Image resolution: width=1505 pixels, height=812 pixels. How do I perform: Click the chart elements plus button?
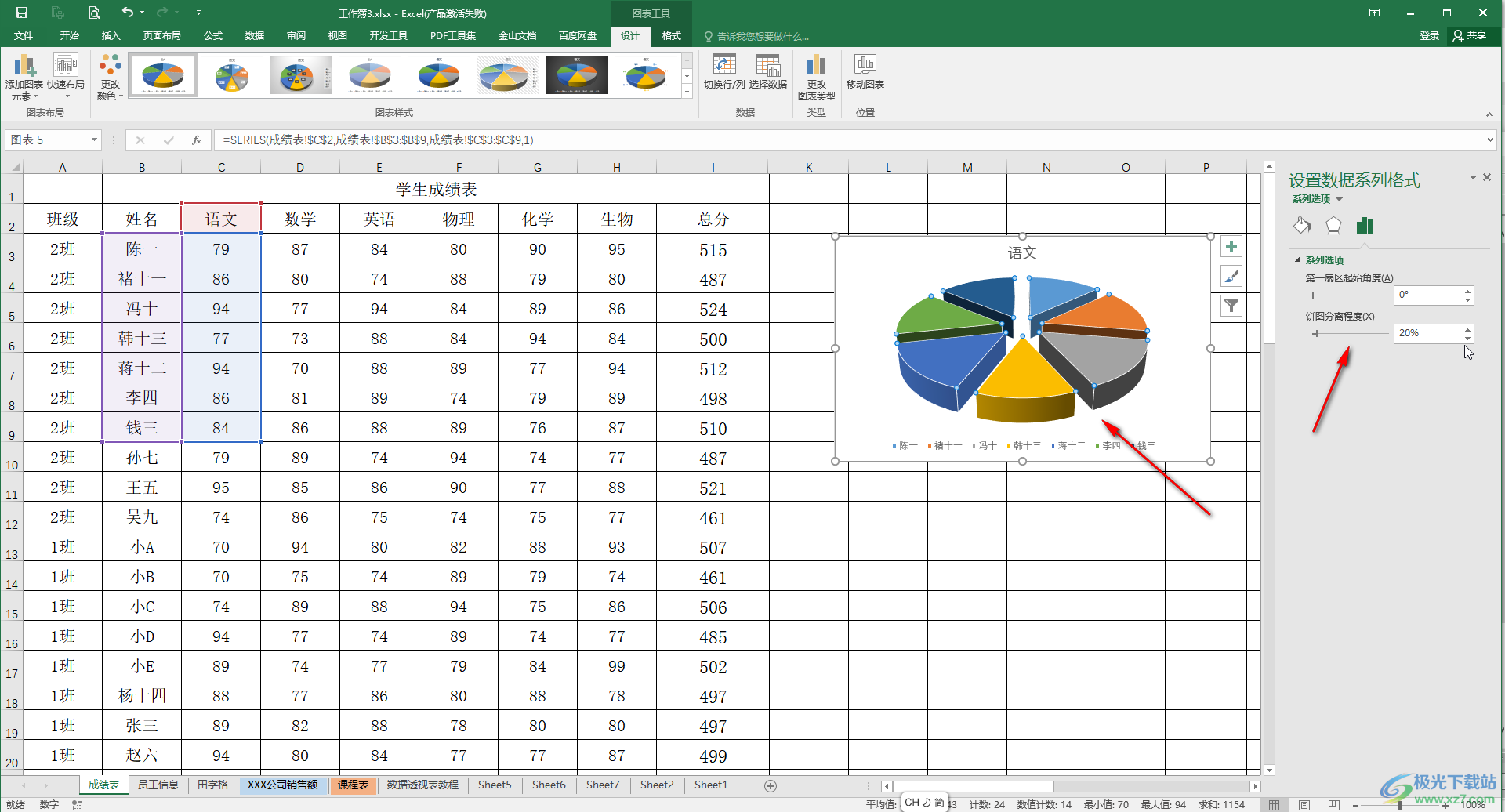1231,247
